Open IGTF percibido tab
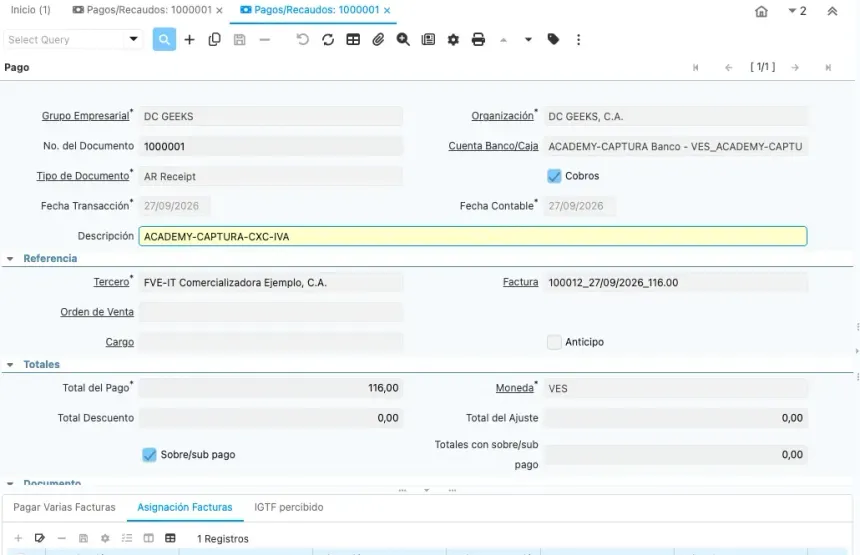Screen dimensions: 860x555 pyautogui.click(x=288, y=507)
